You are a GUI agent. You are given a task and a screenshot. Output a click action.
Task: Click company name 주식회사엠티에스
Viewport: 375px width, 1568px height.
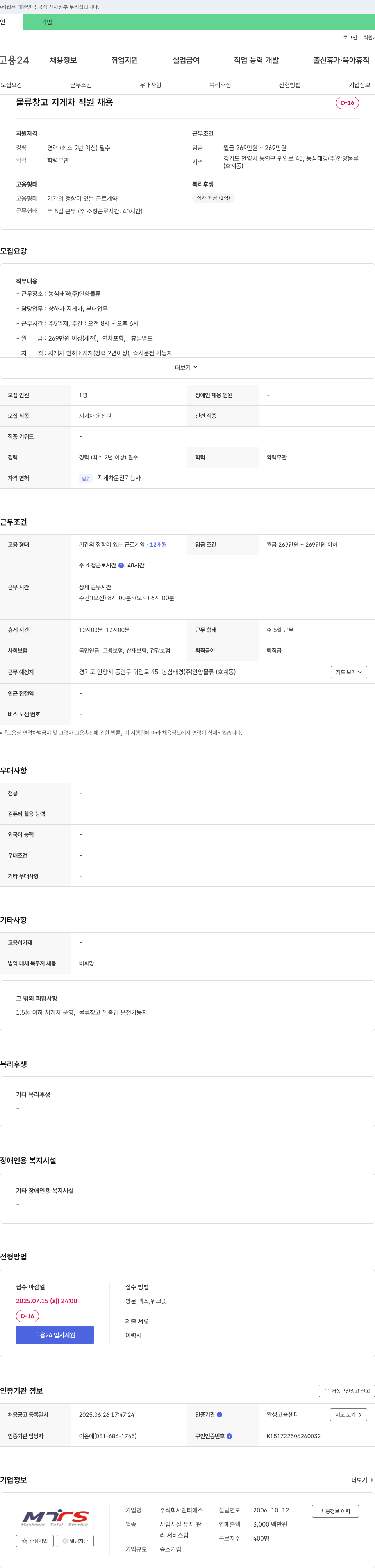(181, 1510)
